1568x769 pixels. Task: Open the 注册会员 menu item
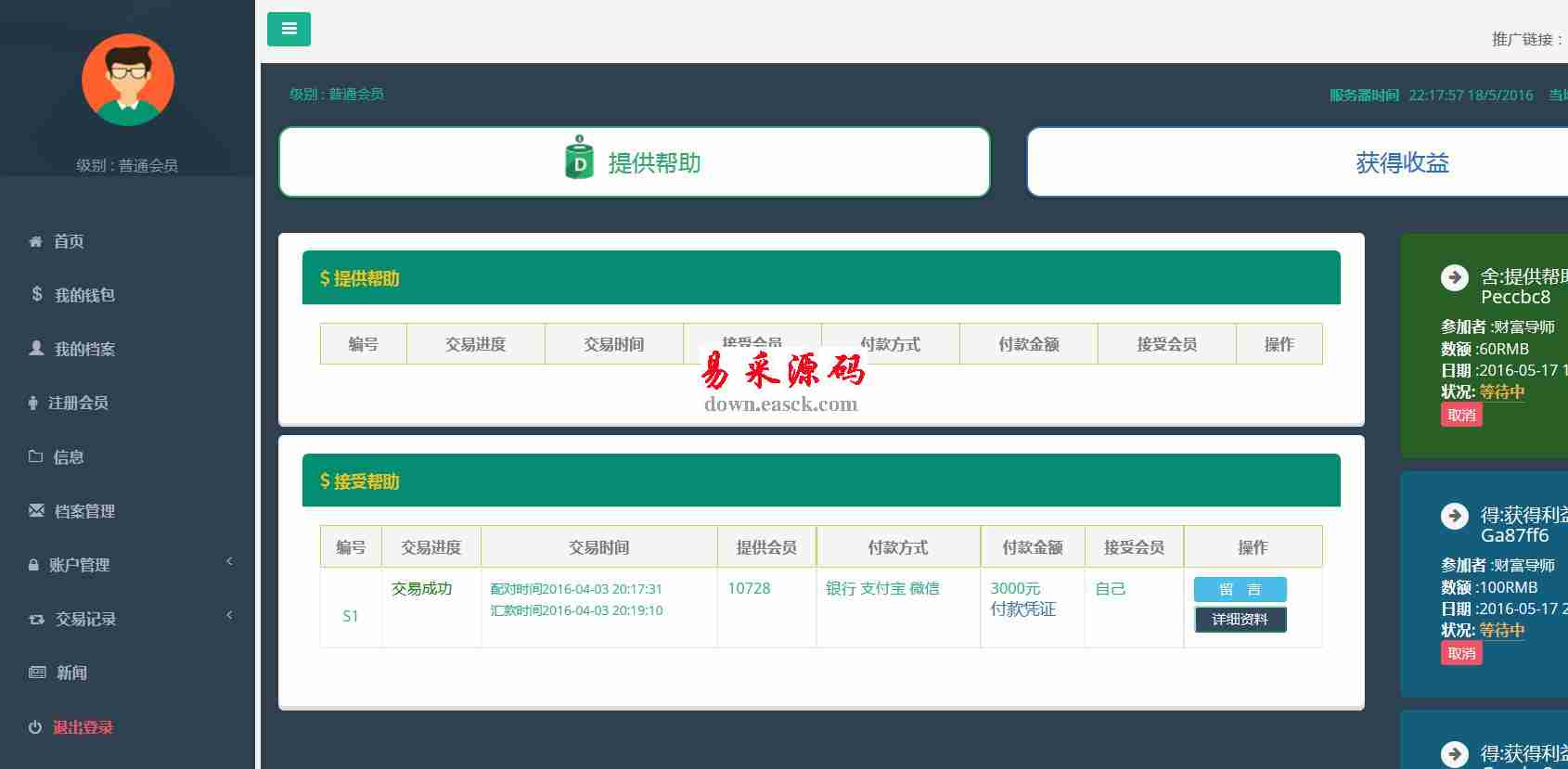(x=78, y=403)
